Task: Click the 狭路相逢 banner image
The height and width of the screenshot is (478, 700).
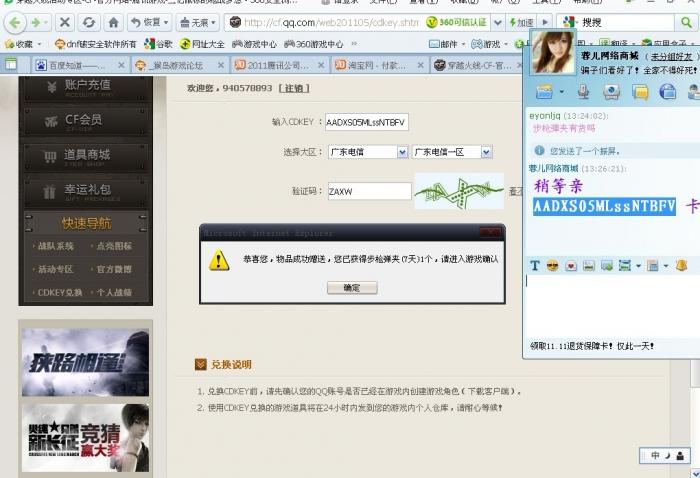Action: coord(85,362)
